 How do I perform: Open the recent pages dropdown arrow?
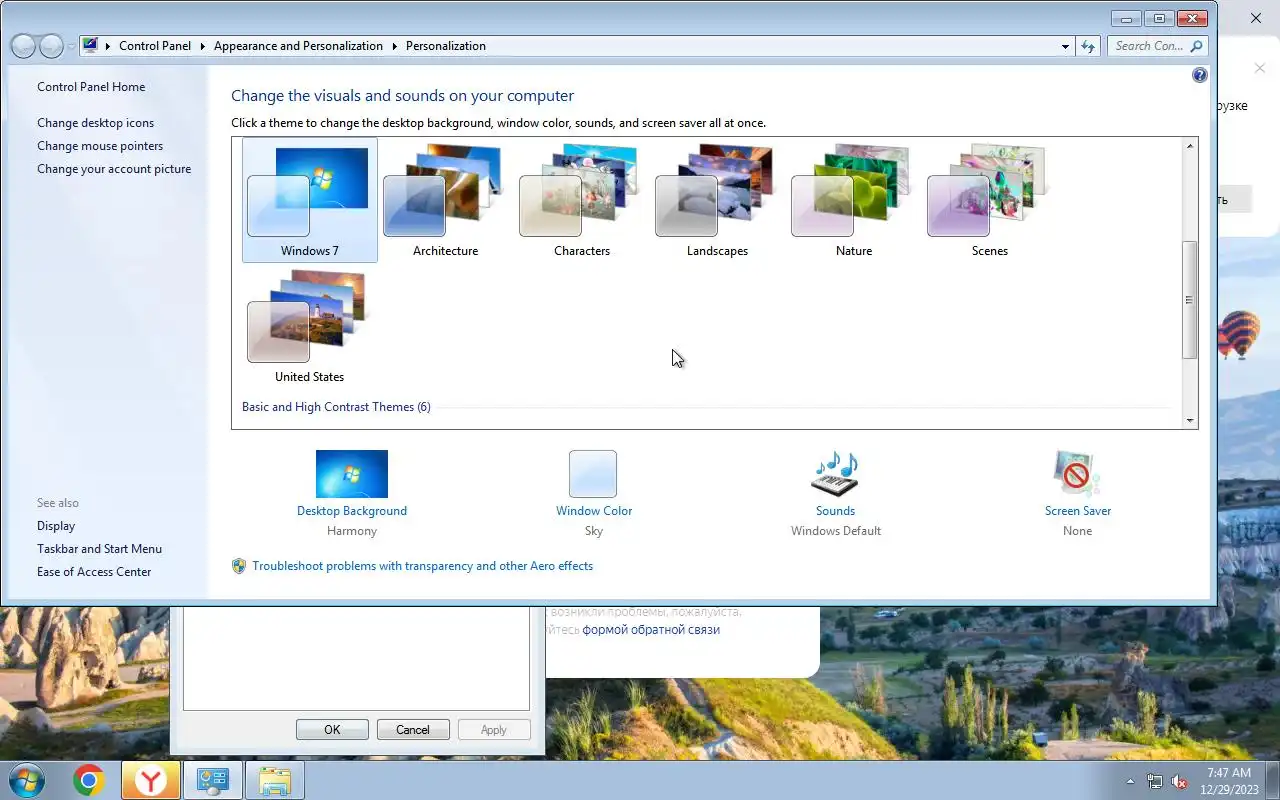(x=71, y=46)
